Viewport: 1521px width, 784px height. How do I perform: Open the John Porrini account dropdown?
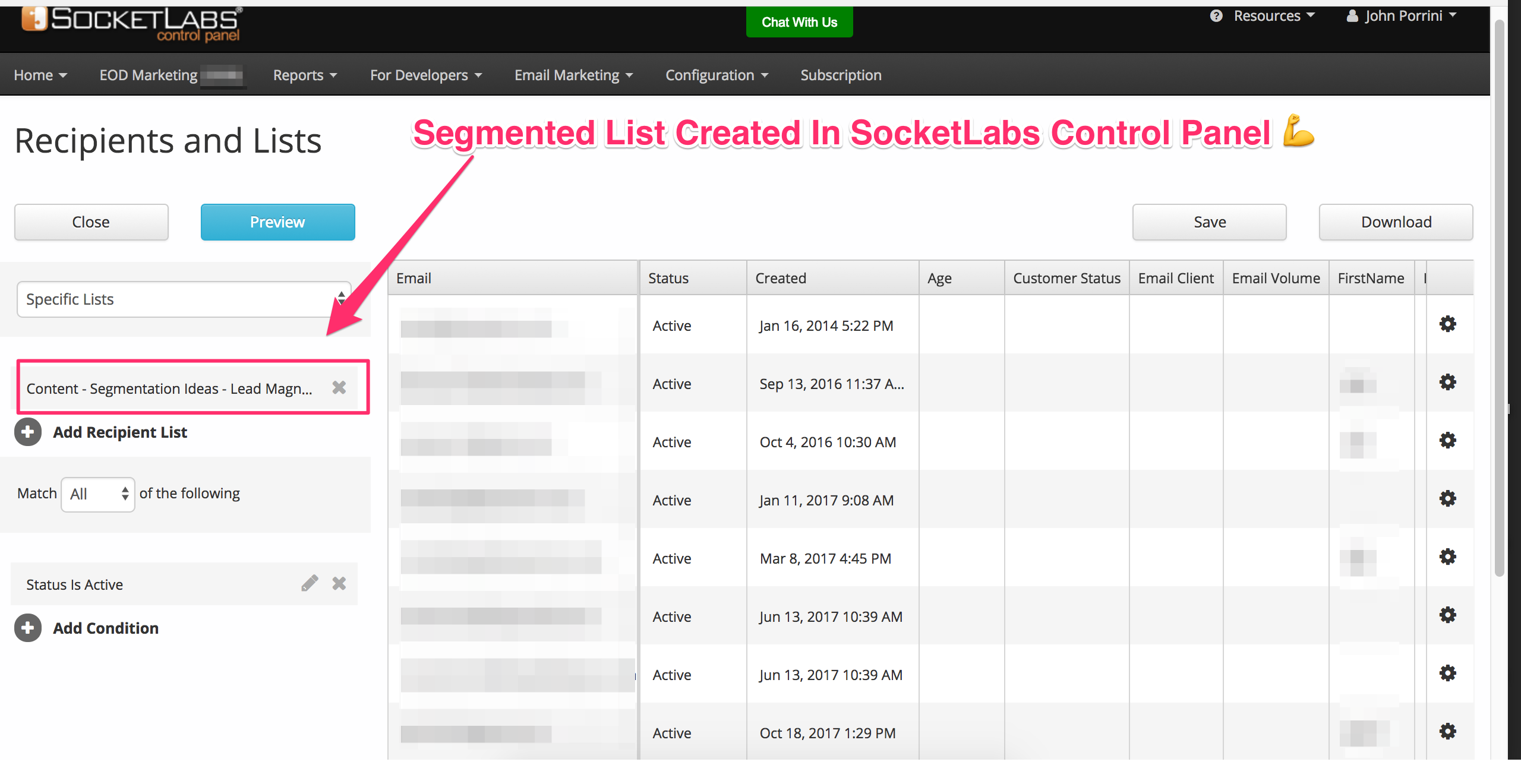(1410, 16)
